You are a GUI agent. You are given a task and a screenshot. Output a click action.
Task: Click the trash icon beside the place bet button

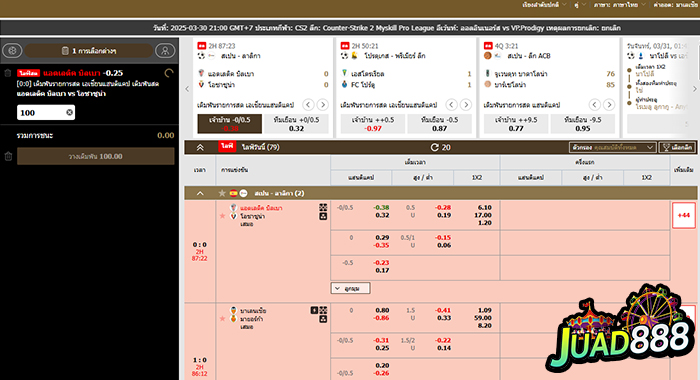[8, 156]
